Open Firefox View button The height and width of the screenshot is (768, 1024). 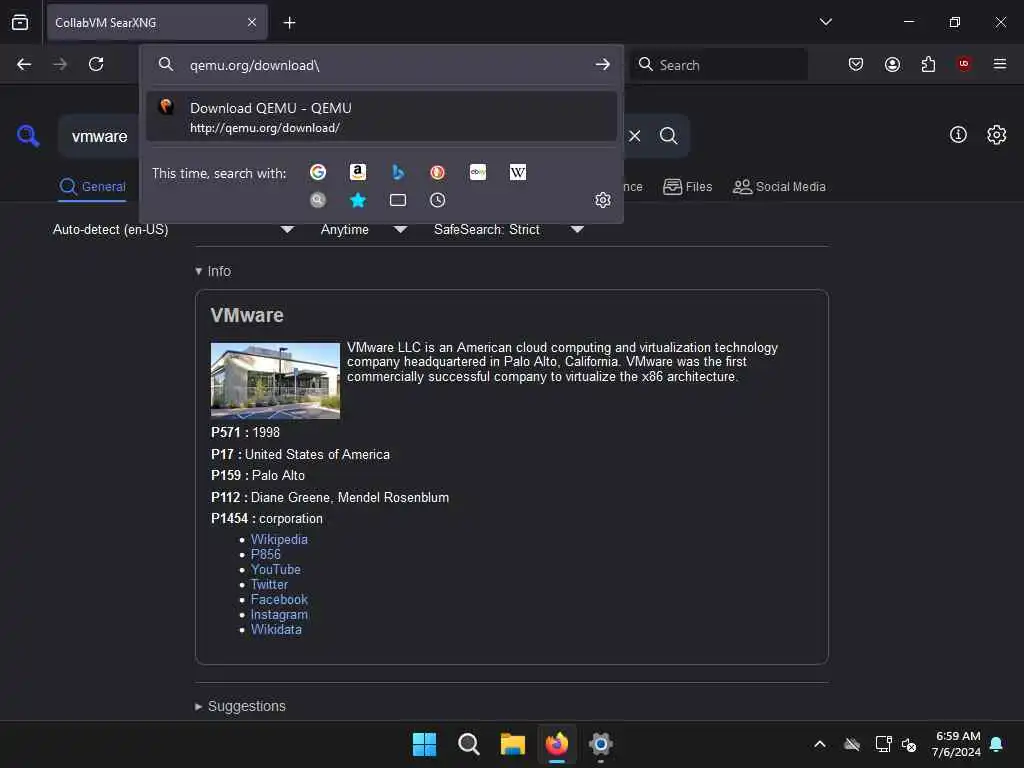pyautogui.click(x=20, y=22)
